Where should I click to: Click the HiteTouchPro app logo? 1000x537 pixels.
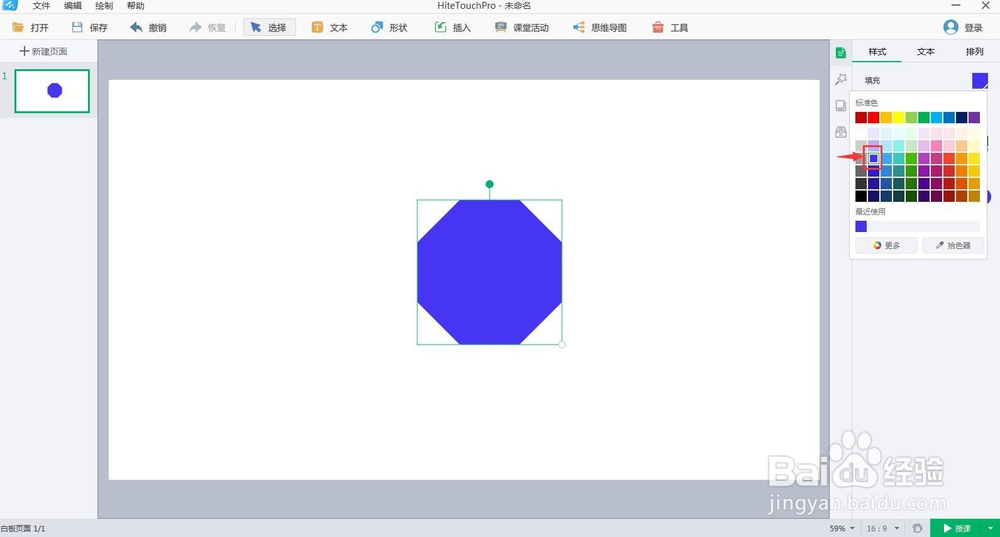[x=10, y=5]
